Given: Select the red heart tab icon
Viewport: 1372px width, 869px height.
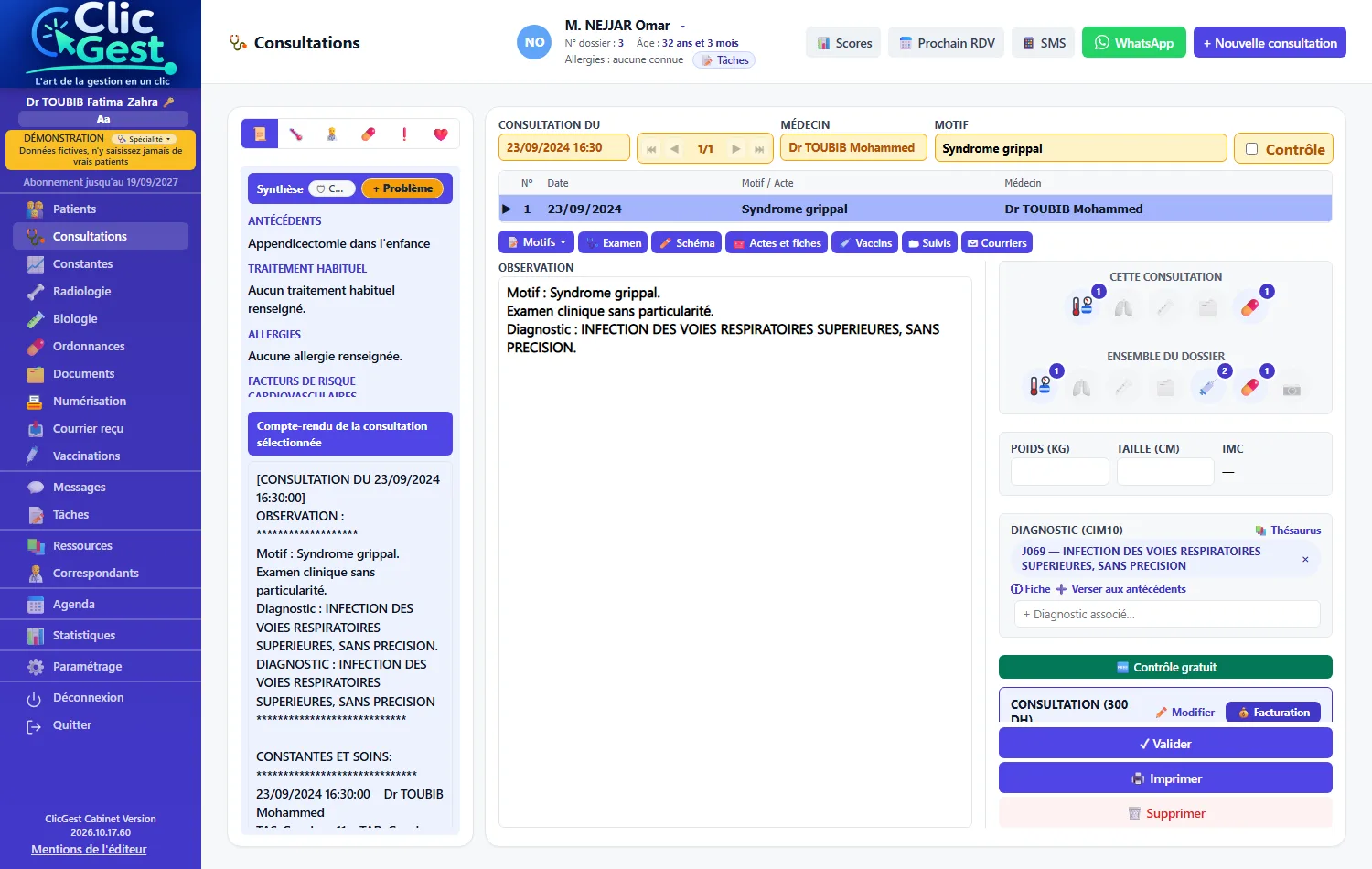Looking at the screenshot, I should pyautogui.click(x=441, y=134).
